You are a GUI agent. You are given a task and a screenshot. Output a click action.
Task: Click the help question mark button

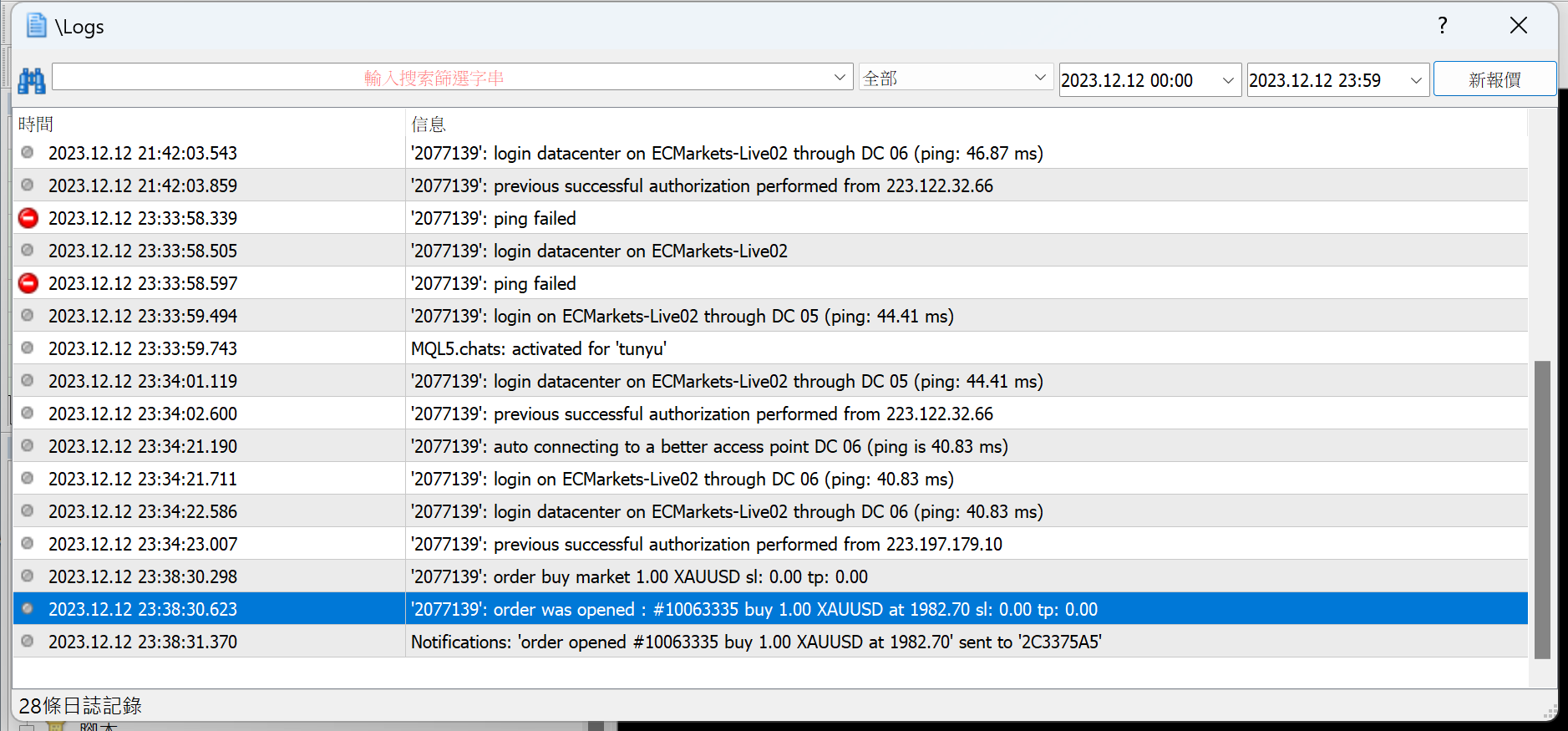(1443, 26)
